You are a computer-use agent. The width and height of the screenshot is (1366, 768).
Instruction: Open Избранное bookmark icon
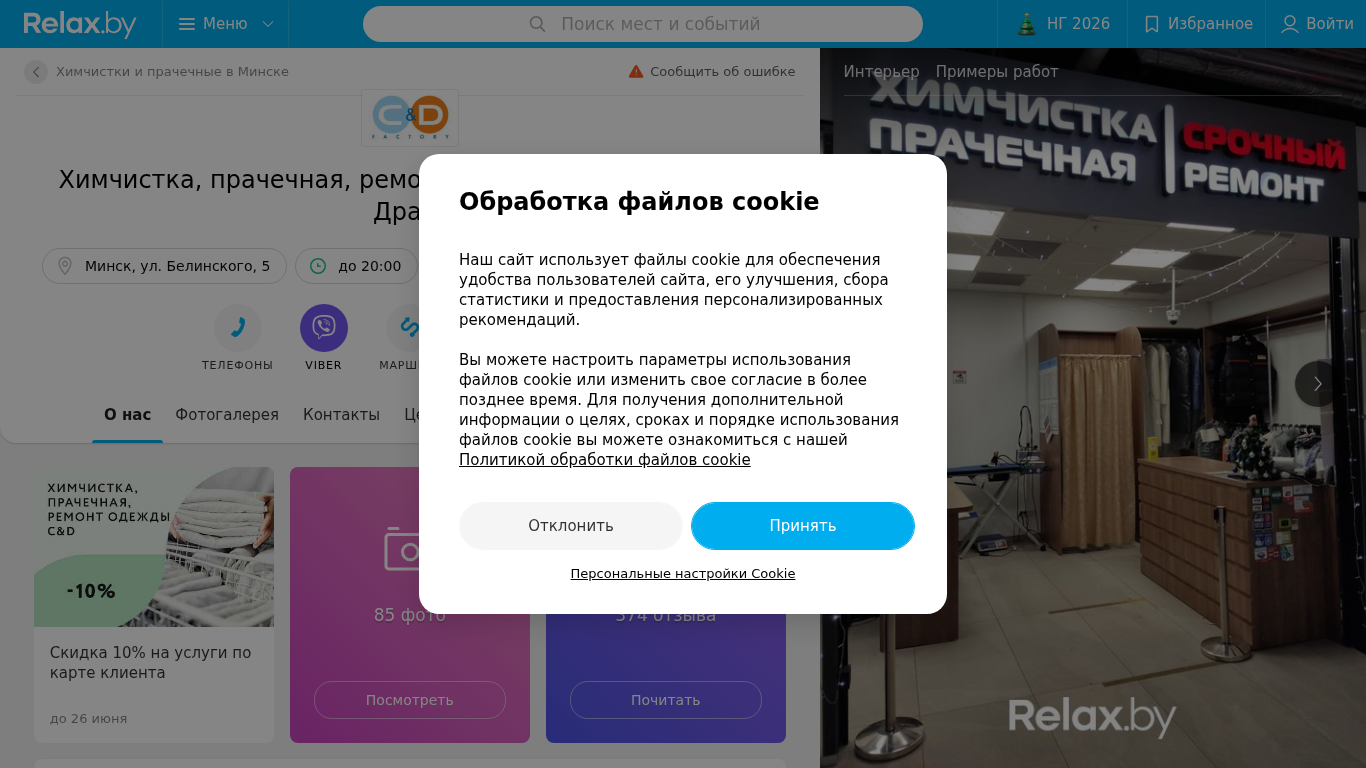pos(1152,24)
